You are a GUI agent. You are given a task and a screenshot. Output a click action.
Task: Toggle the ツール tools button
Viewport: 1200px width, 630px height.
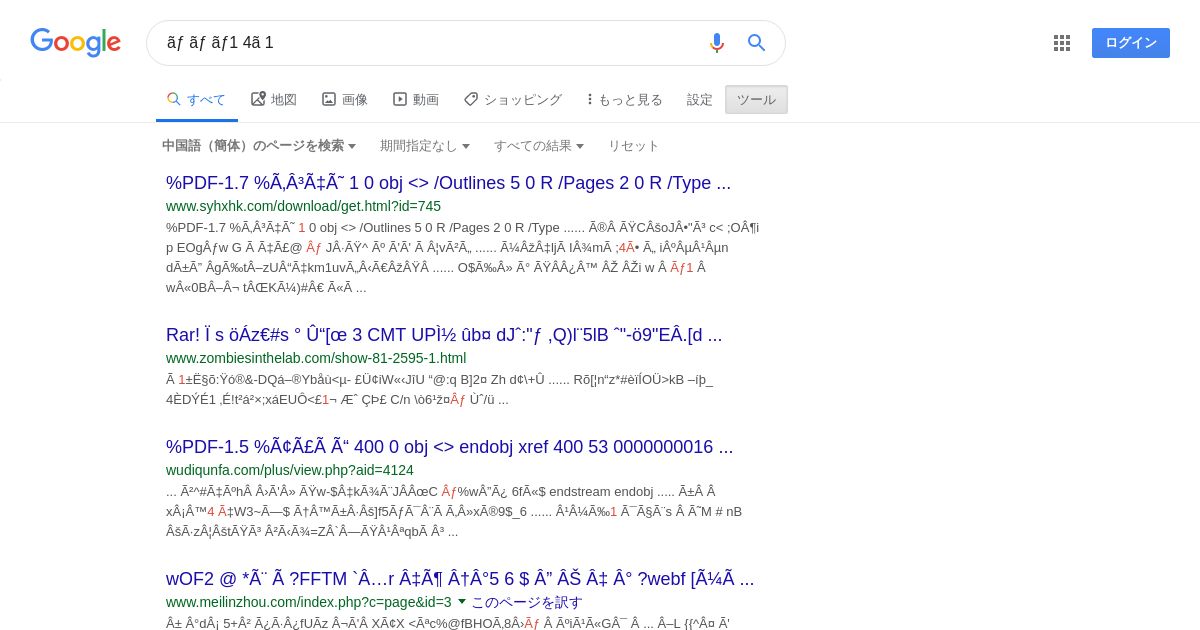point(756,99)
